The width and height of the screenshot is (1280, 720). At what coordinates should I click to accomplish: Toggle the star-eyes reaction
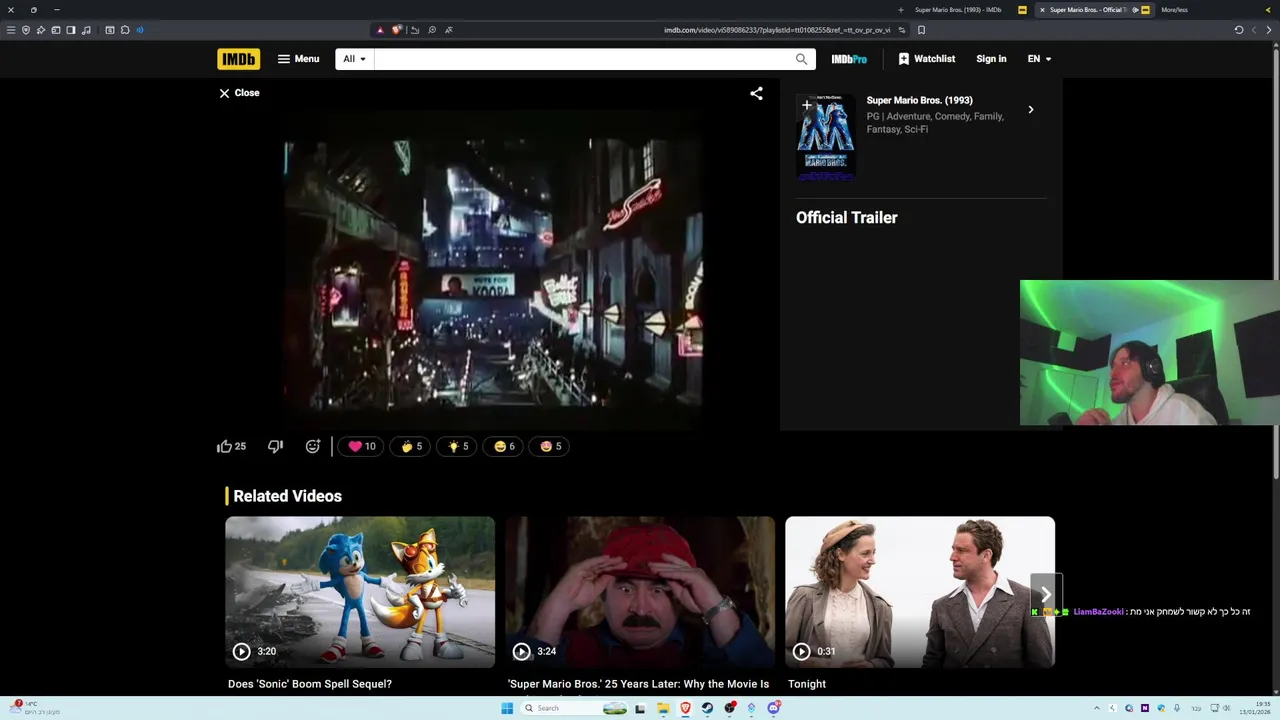550,446
